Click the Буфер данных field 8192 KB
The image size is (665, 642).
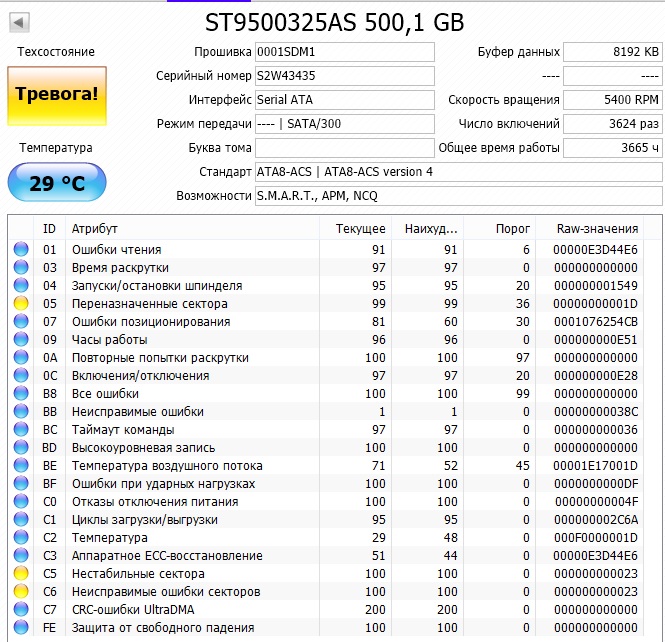[612, 52]
